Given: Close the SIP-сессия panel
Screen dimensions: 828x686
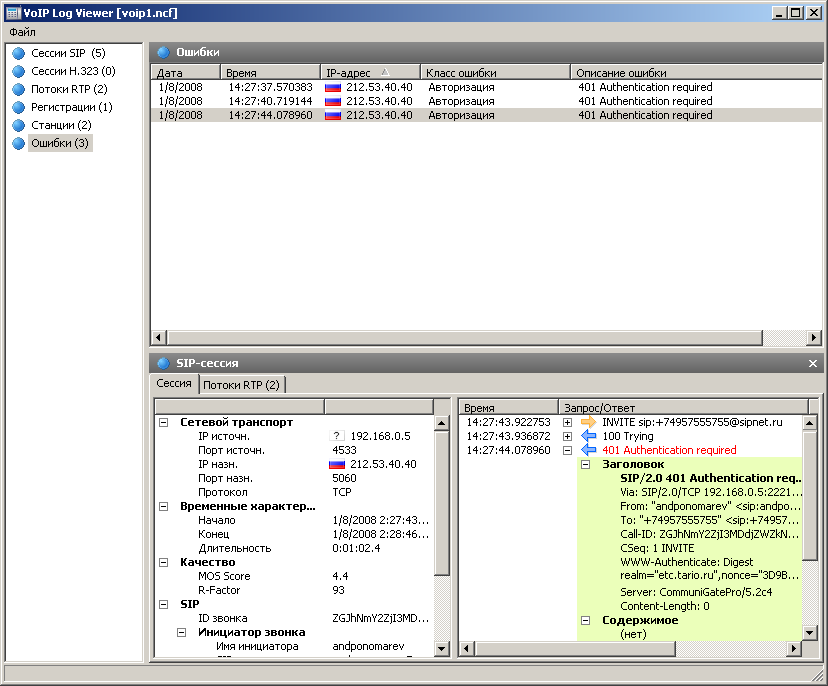Looking at the screenshot, I should pyautogui.click(x=813, y=364).
